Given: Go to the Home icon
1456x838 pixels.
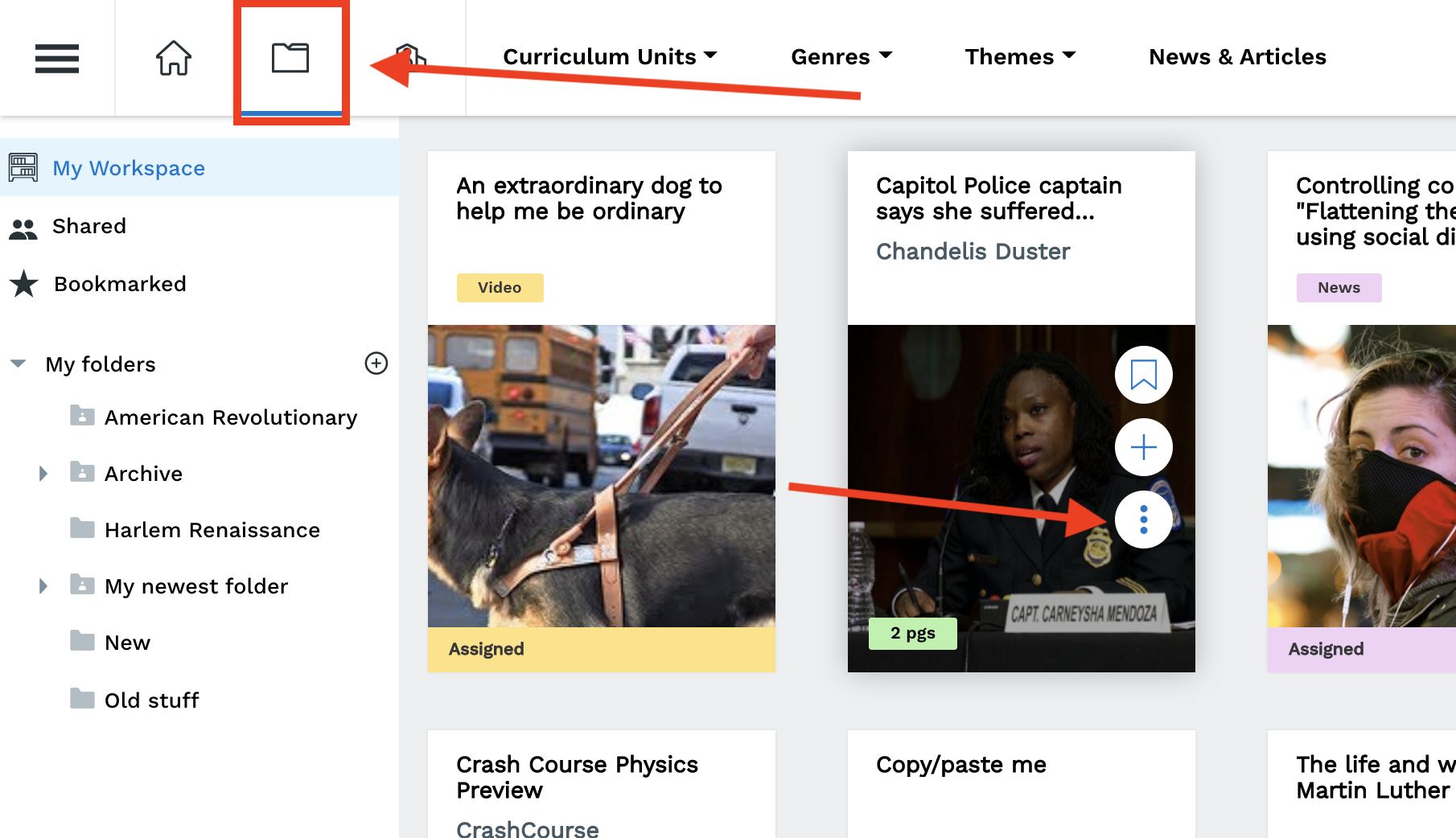Looking at the screenshot, I should click(173, 58).
